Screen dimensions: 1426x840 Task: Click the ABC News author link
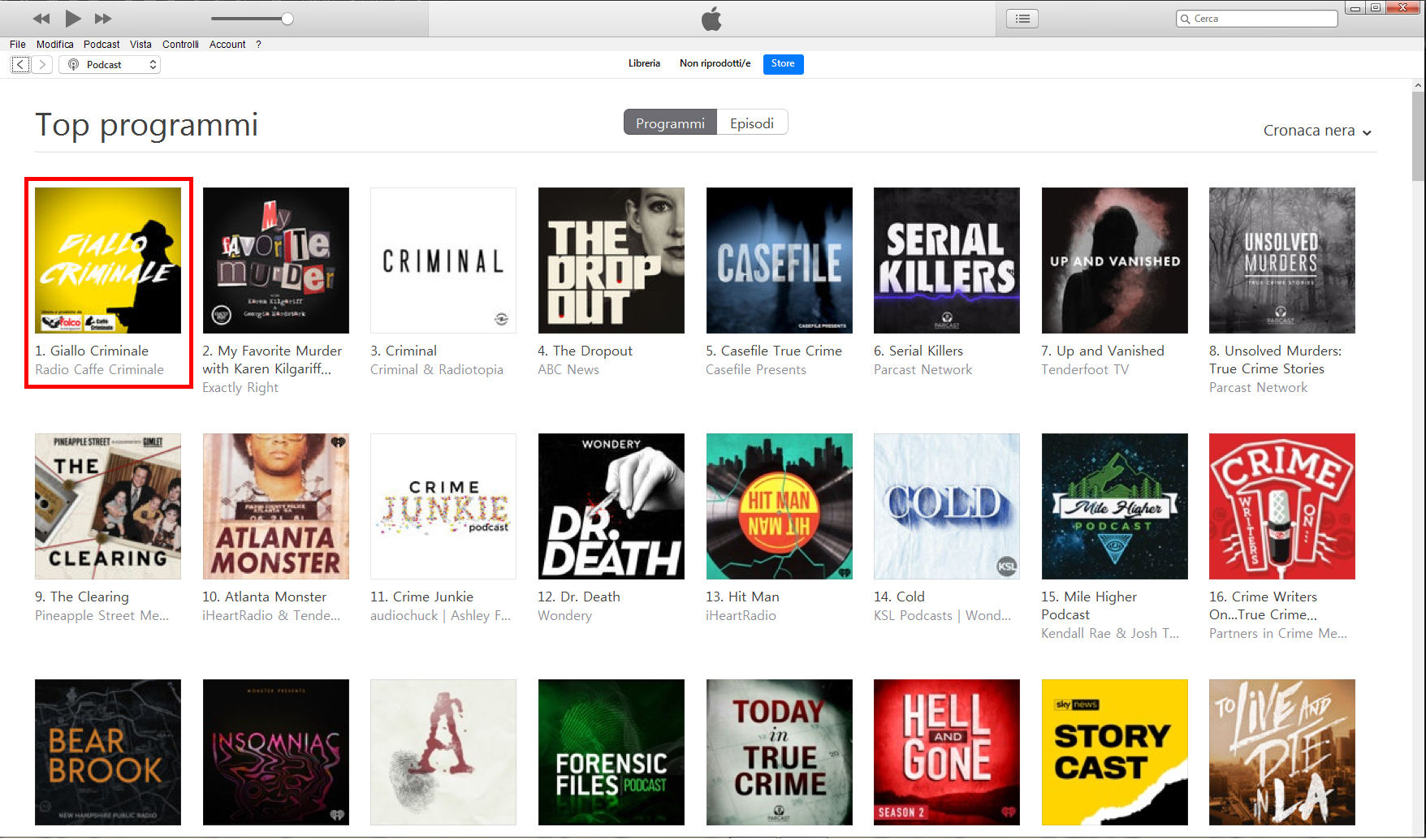[x=568, y=369]
